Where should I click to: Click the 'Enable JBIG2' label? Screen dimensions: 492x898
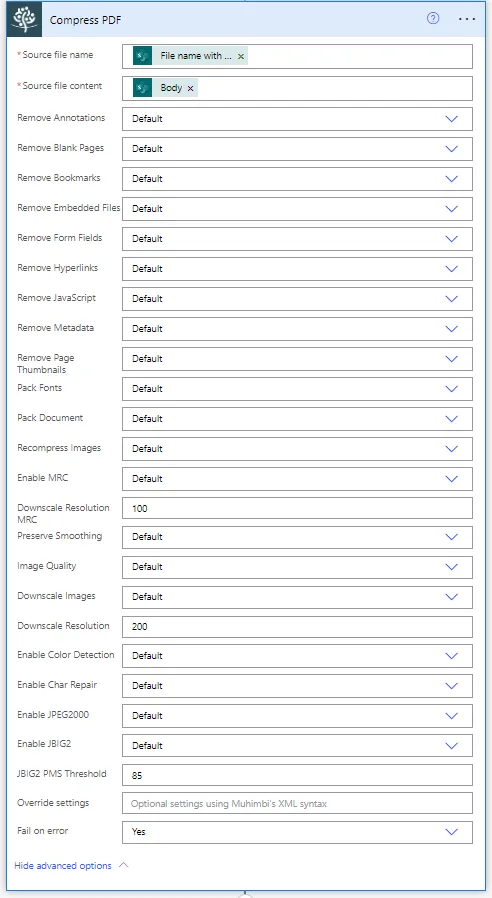(x=44, y=744)
